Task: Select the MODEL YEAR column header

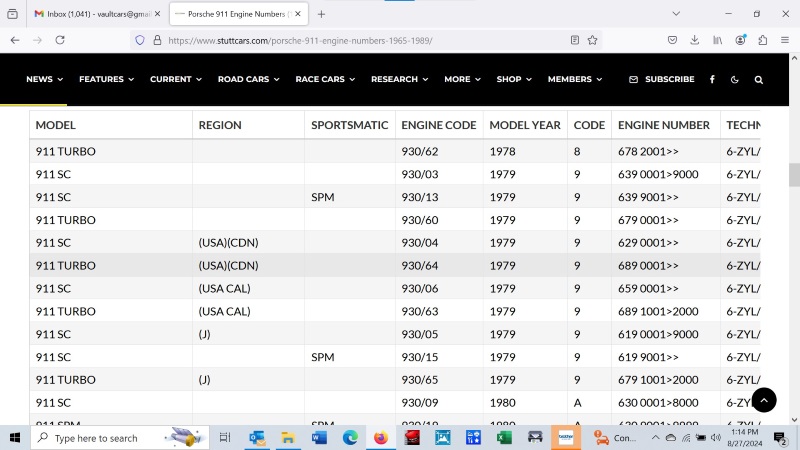Action: 525,125
